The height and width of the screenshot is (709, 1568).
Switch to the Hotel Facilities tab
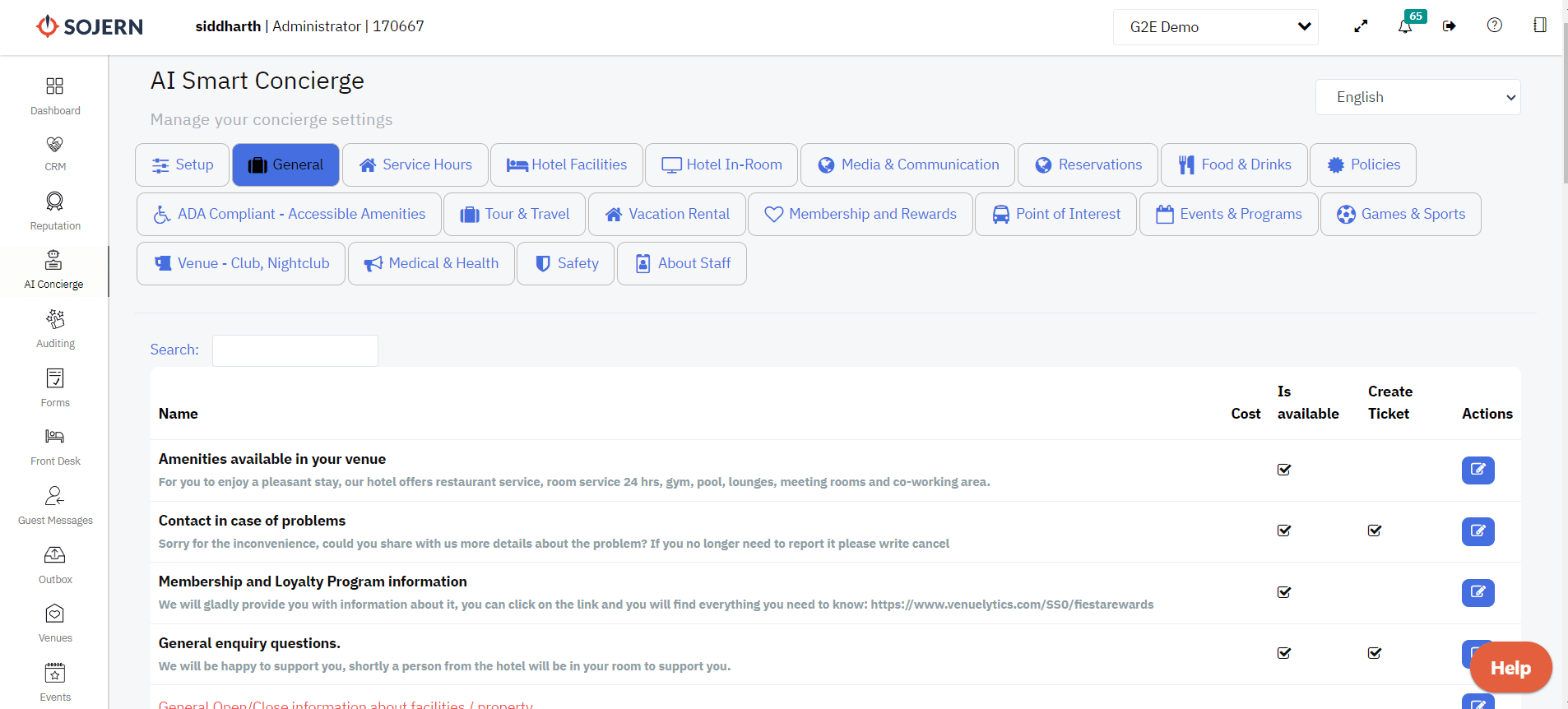click(567, 165)
